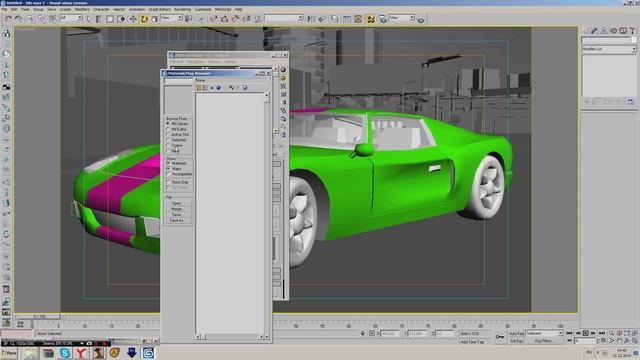Screen dimensions: 640x360
Task: Open Skype from the taskbar
Action: click(x=64, y=353)
